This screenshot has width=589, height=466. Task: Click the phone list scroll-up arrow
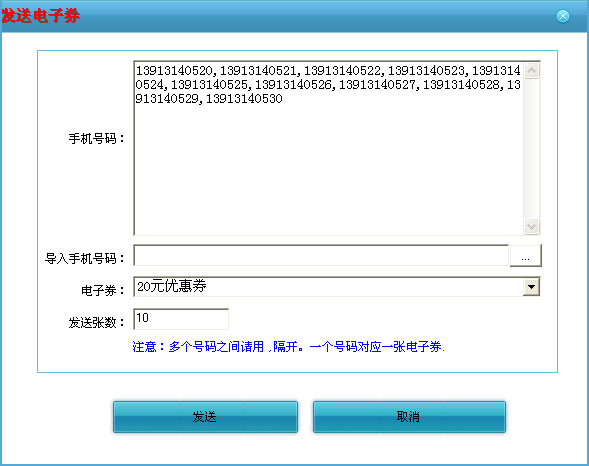point(531,71)
